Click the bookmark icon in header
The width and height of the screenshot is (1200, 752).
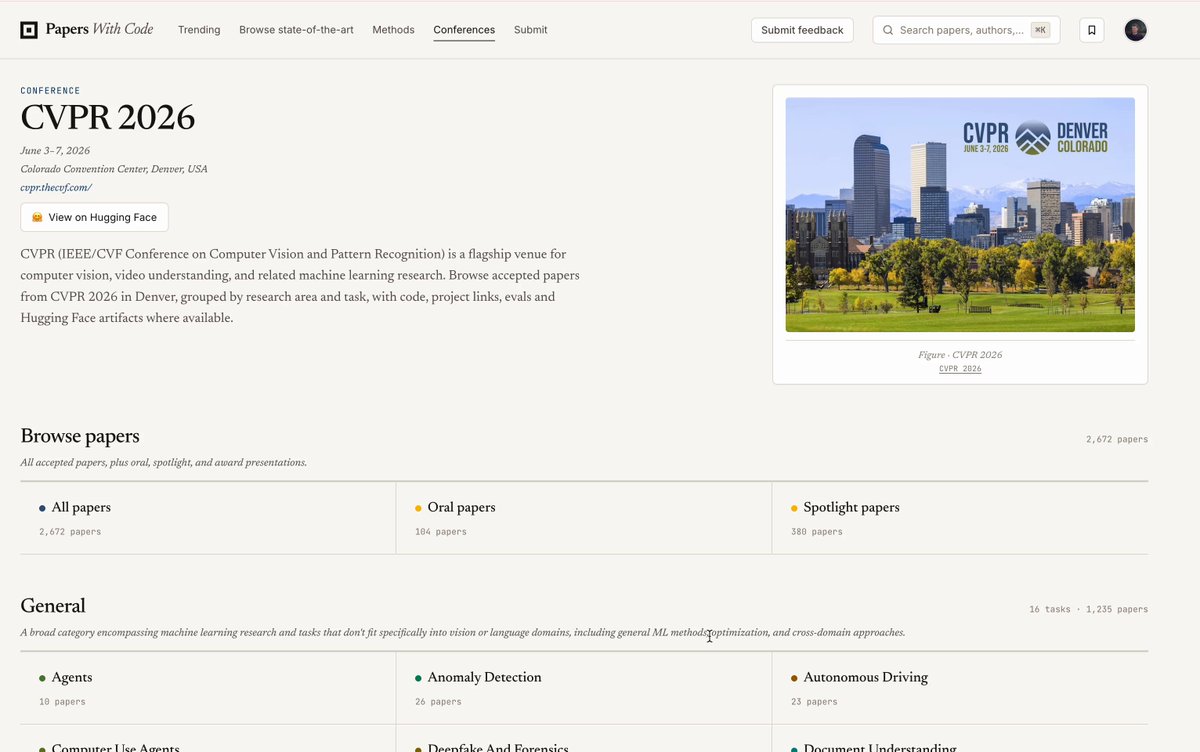point(1092,30)
